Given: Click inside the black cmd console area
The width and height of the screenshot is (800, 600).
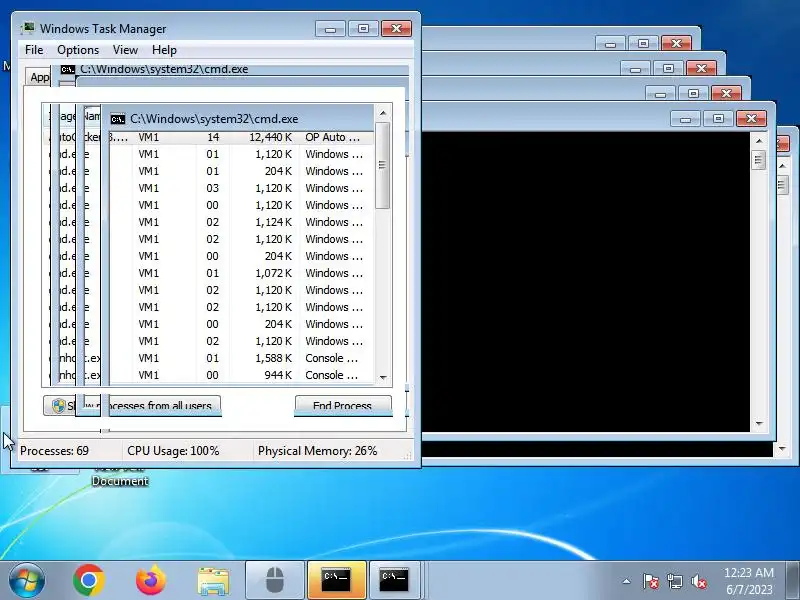Looking at the screenshot, I should pyautogui.click(x=586, y=282).
